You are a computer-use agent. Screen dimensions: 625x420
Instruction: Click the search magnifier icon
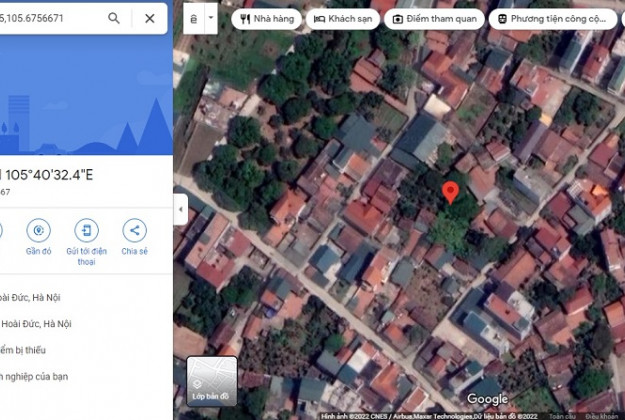pyautogui.click(x=114, y=18)
